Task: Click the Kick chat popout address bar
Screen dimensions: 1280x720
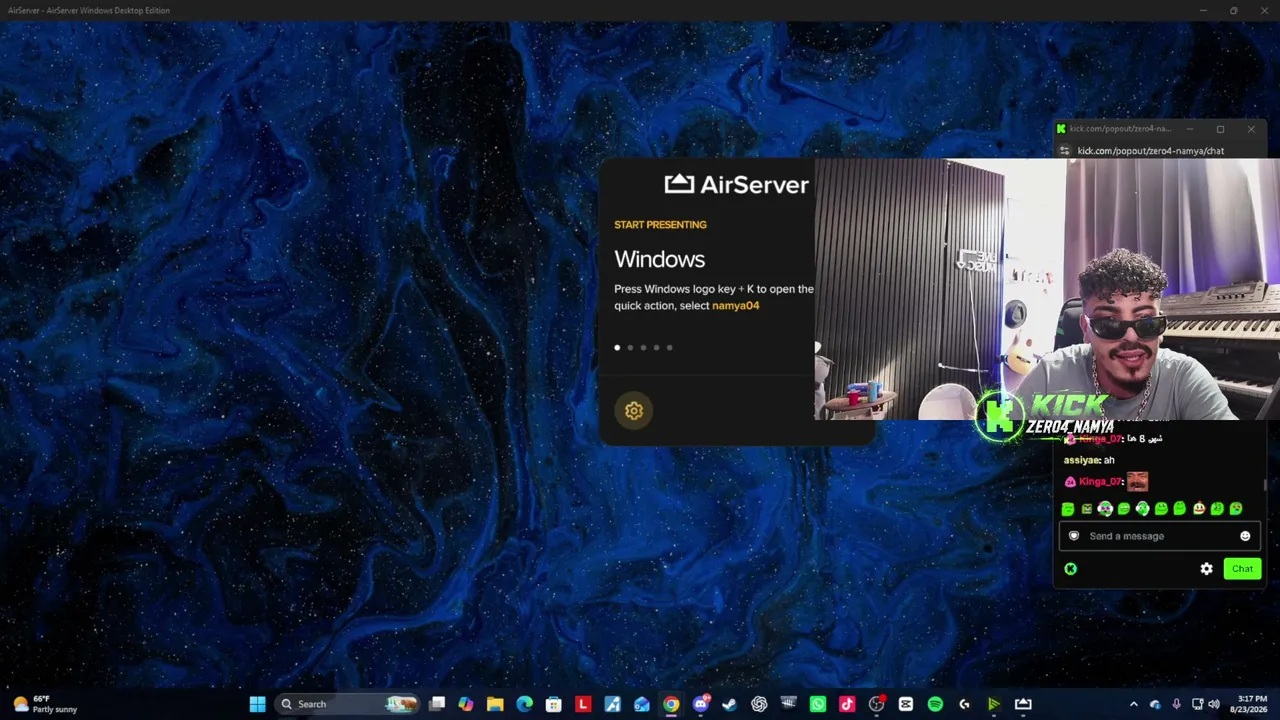Action: click(1160, 151)
